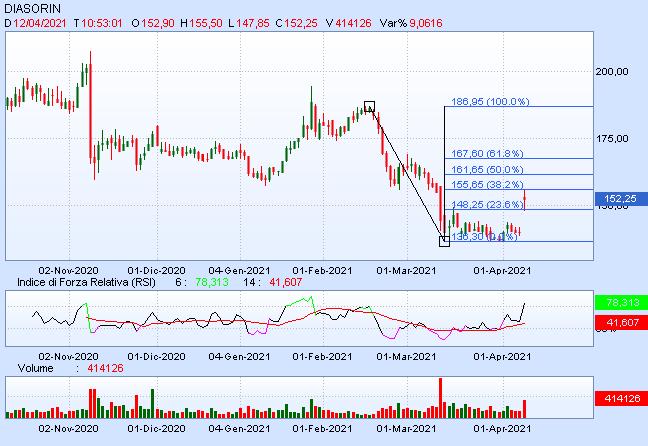Click the blue 152,25 current price tag
648x446 pixels.
coord(621,199)
